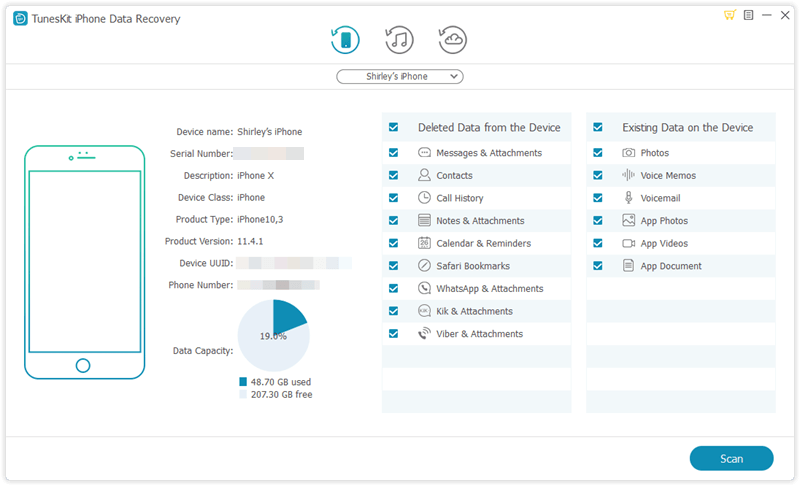
Task: Click the Safari Bookmarks compass icon
Action: [424, 266]
